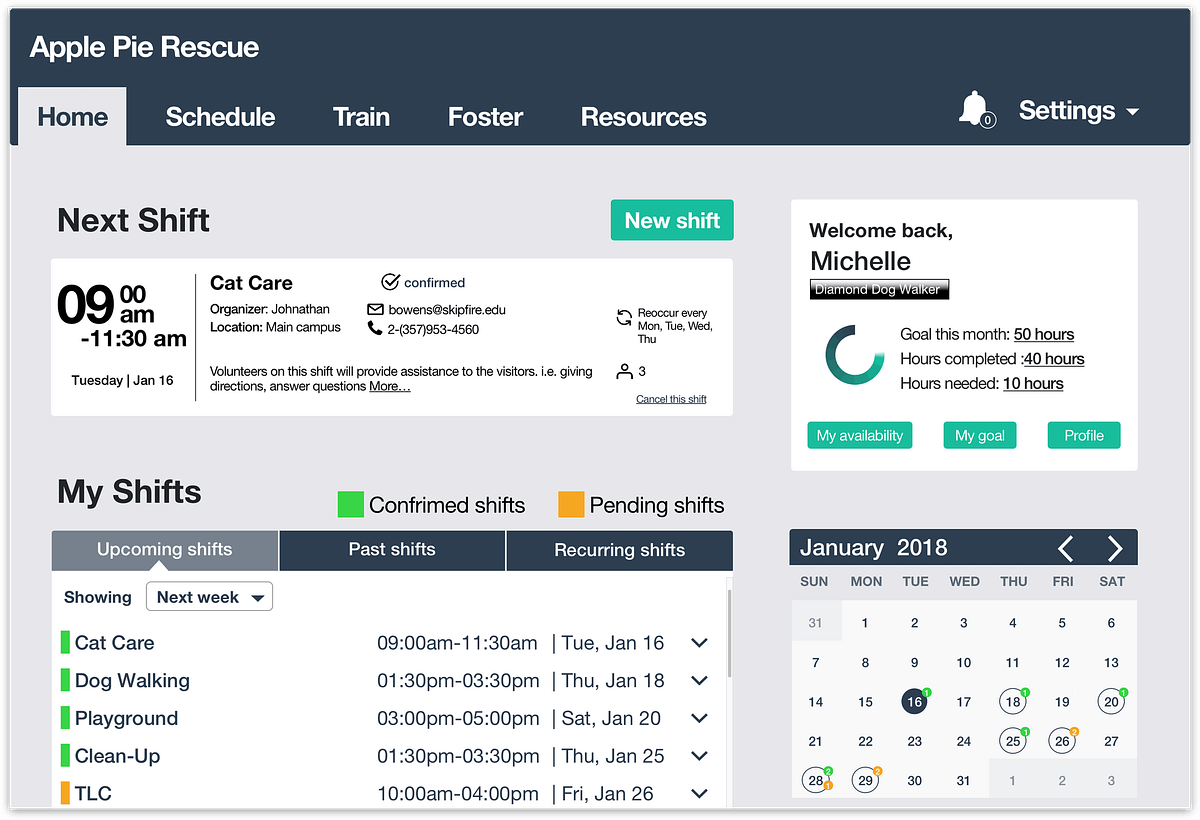Expand the Playground shift row

point(699,718)
